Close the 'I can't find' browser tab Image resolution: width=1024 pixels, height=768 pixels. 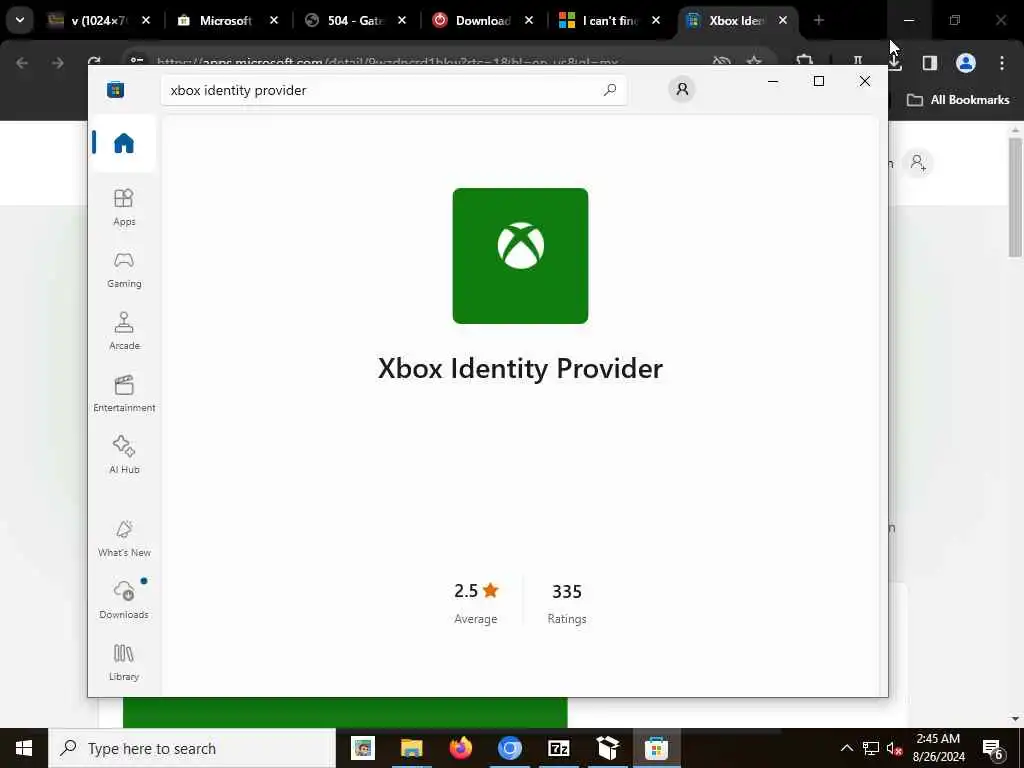(656, 20)
